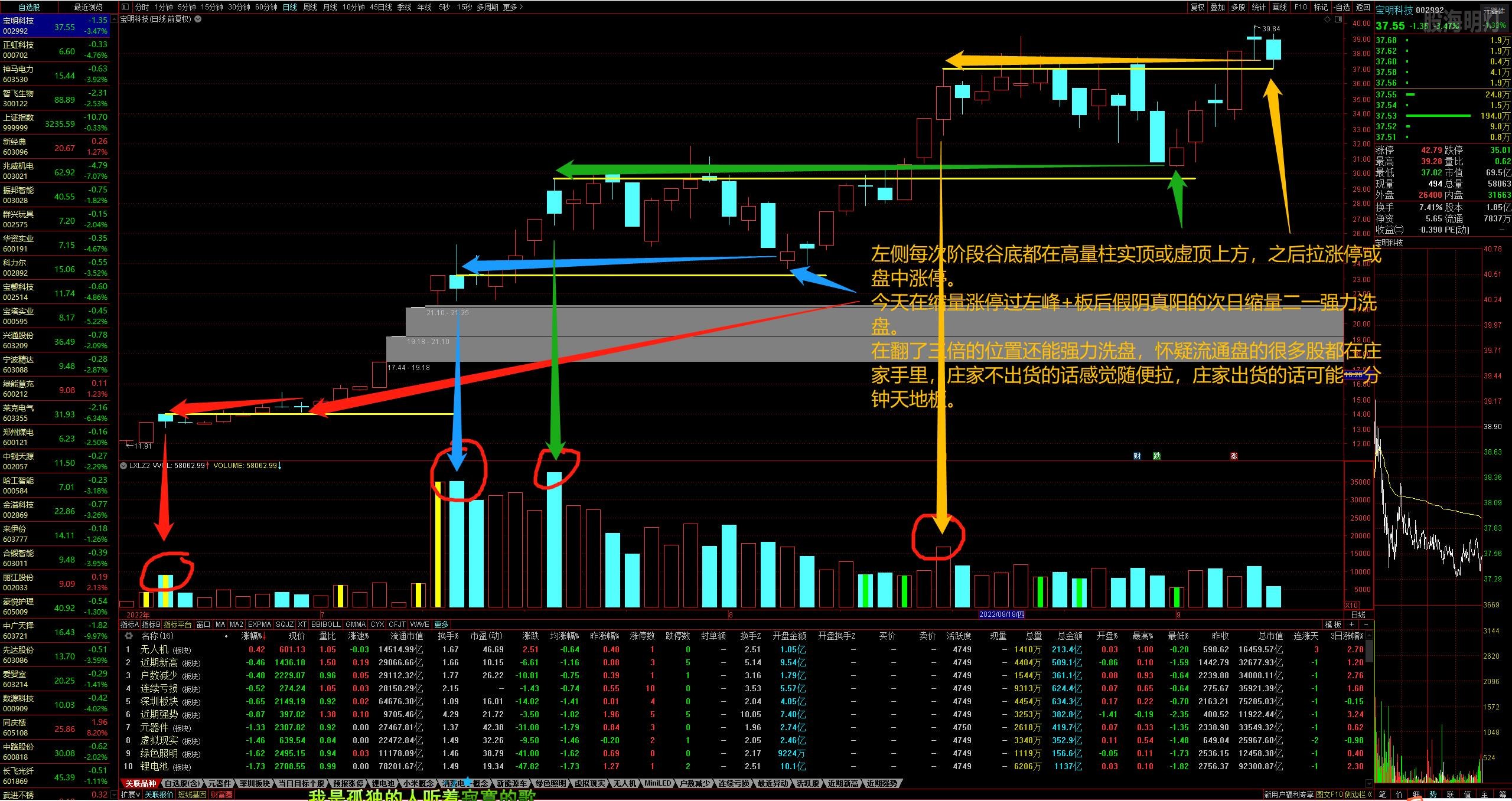The height and width of the screenshot is (801, 1512).
Task: Switch to the 元器件 bottom tab
Action: coord(219,783)
